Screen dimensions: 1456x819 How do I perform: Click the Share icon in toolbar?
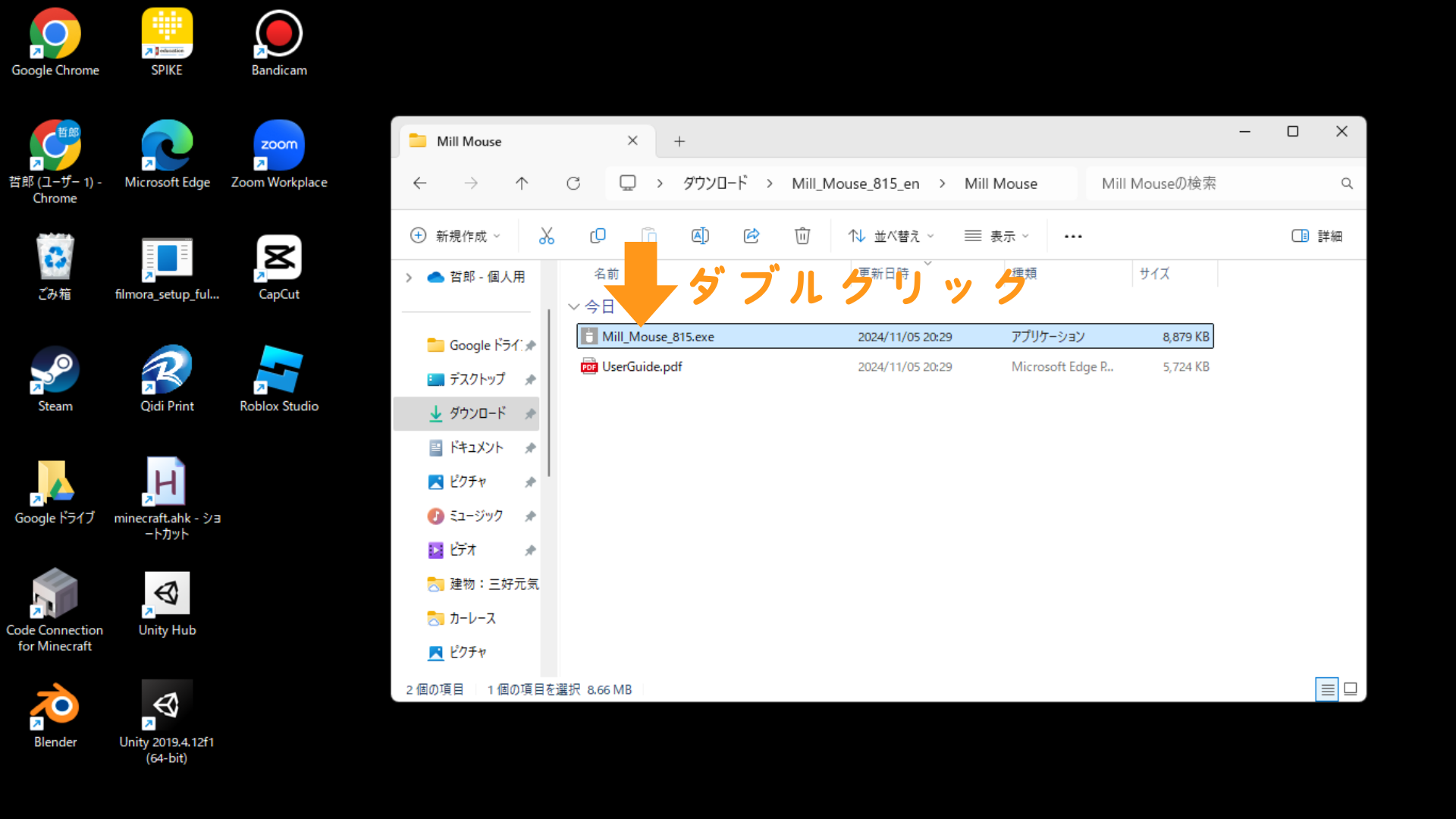(x=751, y=236)
